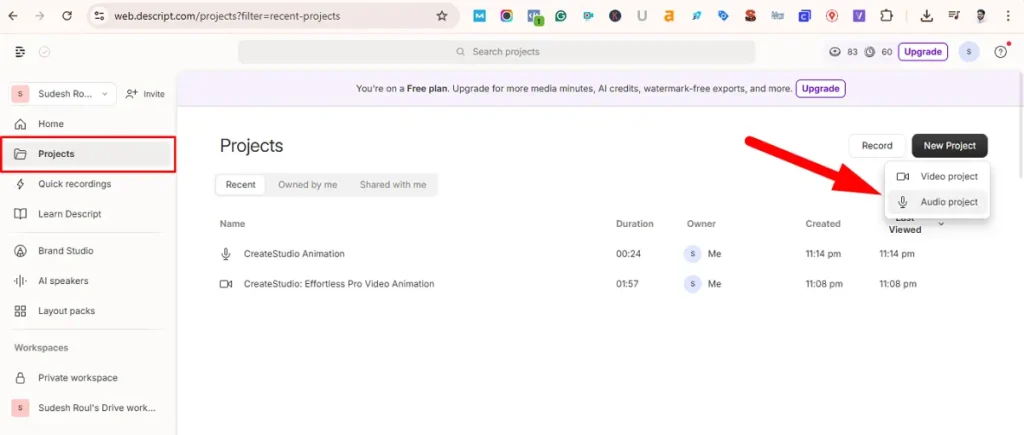
Task: Open Quick recordings from sidebar
Action: coord(74,184)
